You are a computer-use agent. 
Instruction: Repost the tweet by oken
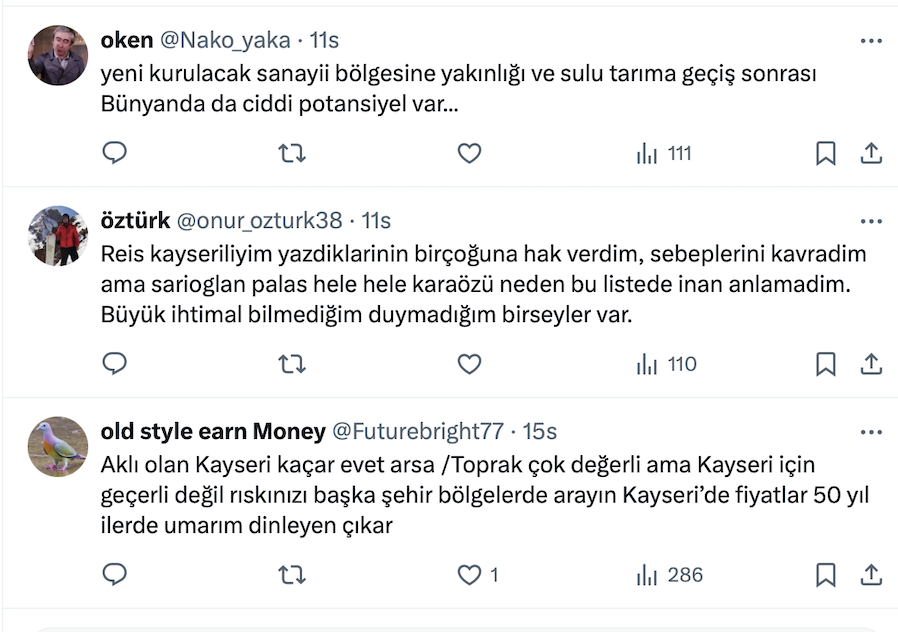coord(291,153)
